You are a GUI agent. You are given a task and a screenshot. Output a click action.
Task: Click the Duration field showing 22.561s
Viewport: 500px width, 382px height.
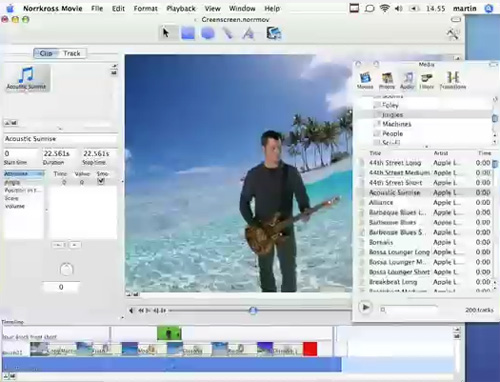pos(60,154)
